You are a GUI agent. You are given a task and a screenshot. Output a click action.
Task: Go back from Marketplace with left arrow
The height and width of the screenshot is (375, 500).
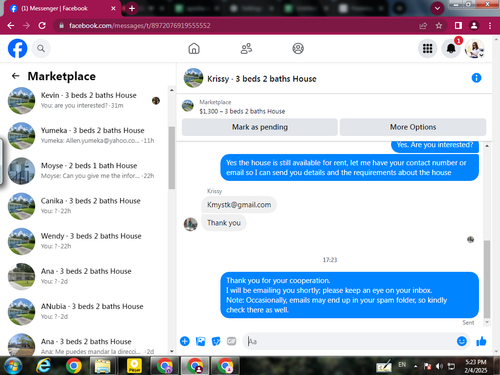point(15,76)
